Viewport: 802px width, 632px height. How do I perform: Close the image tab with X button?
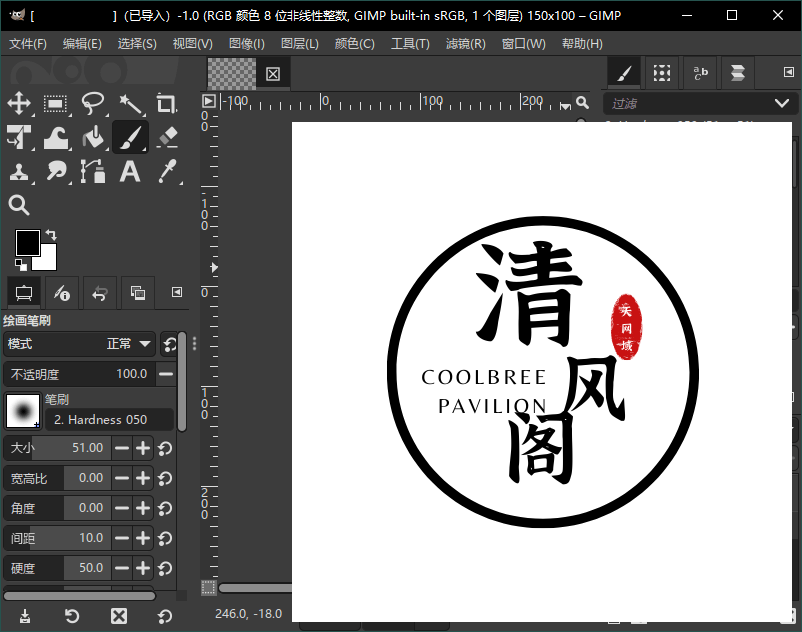(x=273, y=74)
